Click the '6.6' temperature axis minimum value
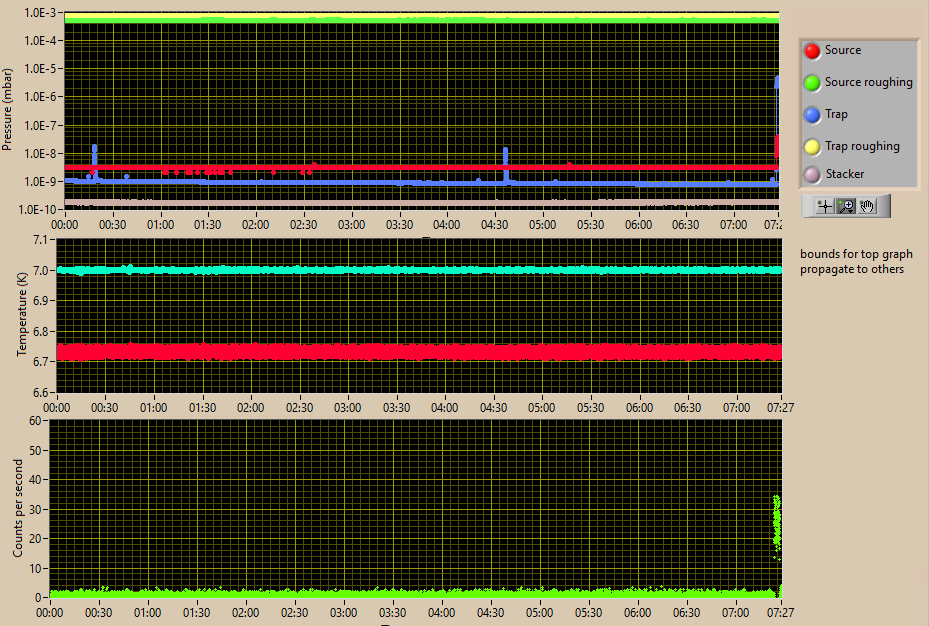The width and height of the screenshot is (929, 626). pyautogui.click(x=40, y=393)
